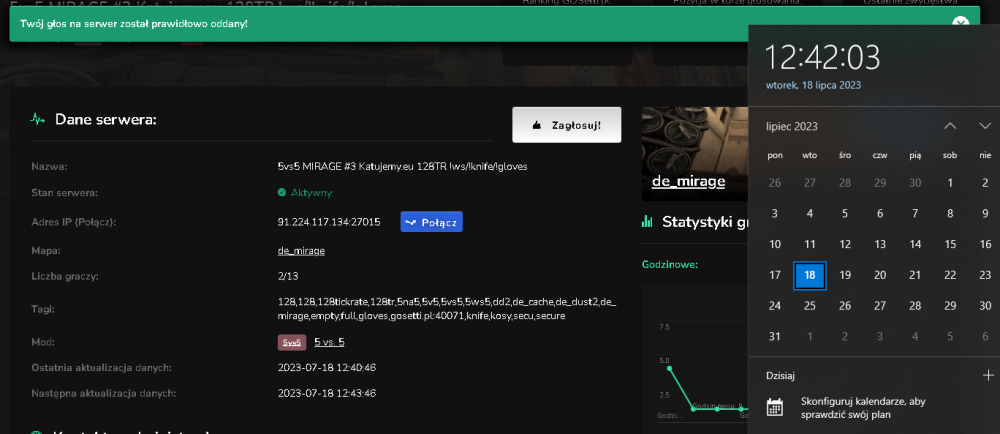1000x434 pixels.
Task: Click the bar chart icon beside Statystyki
Action: pos(647,222)
